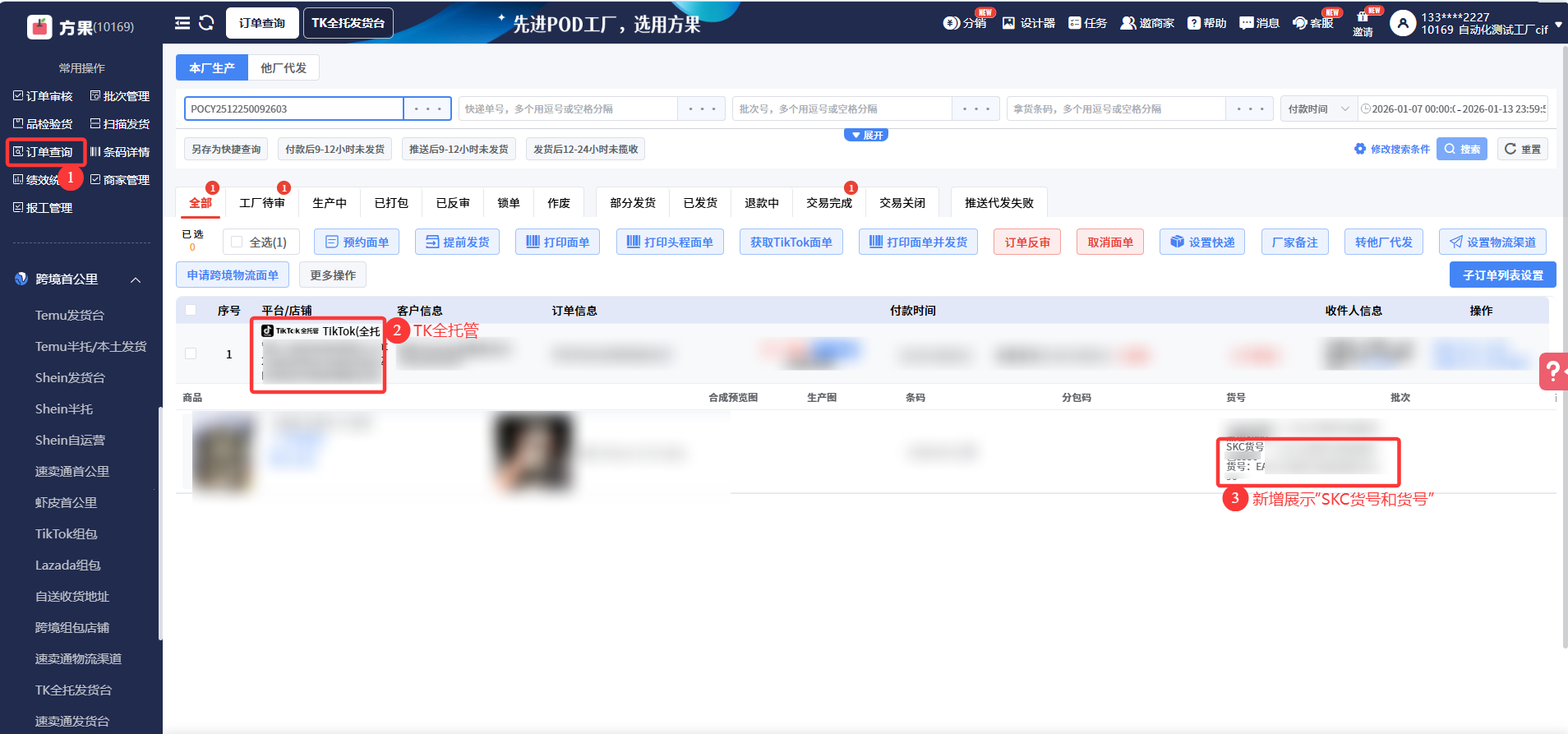The height and width of the screenshot is (734, 1568).
Task: Click the user avatar icon
Action: (1402, 23)
